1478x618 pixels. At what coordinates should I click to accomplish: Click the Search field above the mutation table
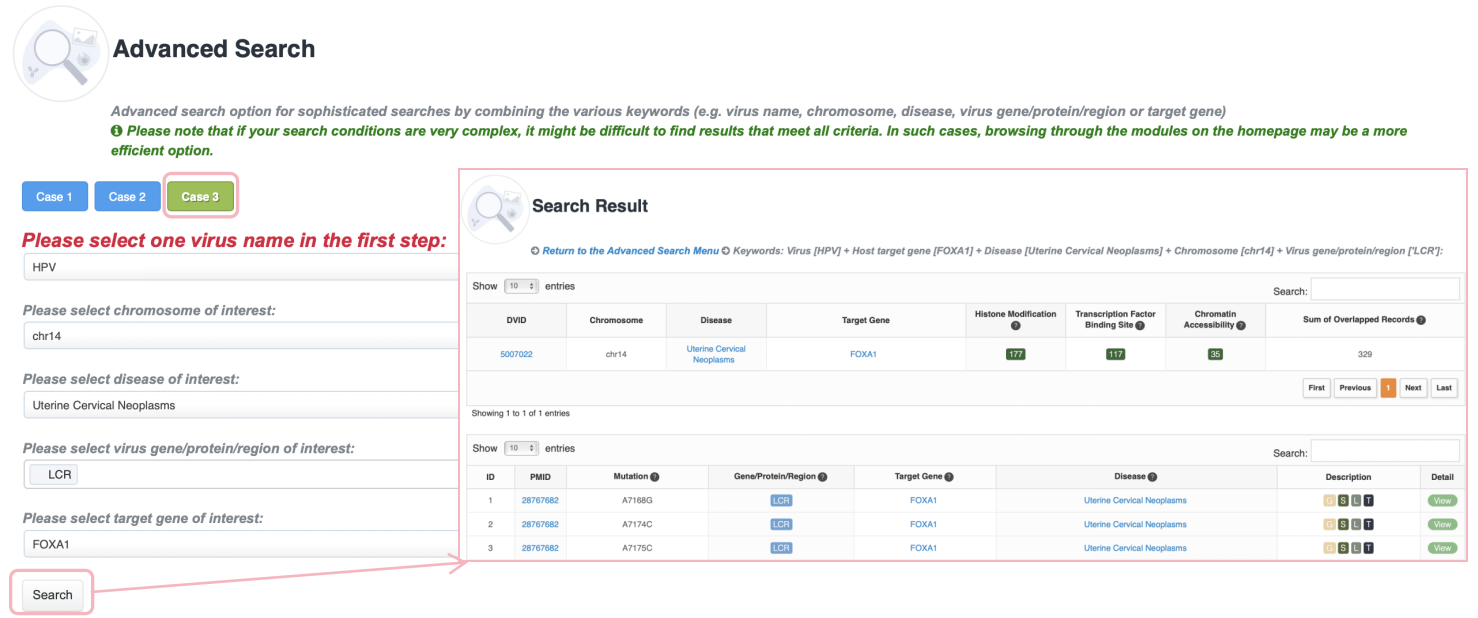click(1385, 451)
